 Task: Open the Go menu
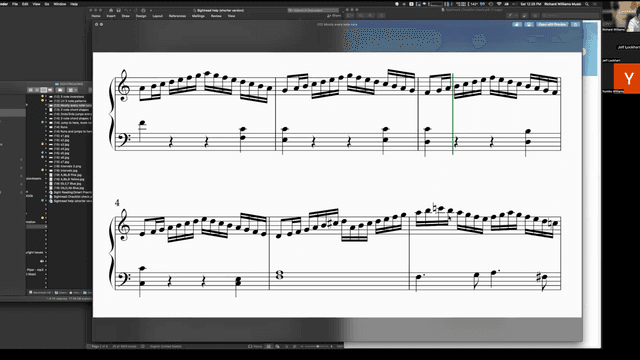[x=47, y=4]
